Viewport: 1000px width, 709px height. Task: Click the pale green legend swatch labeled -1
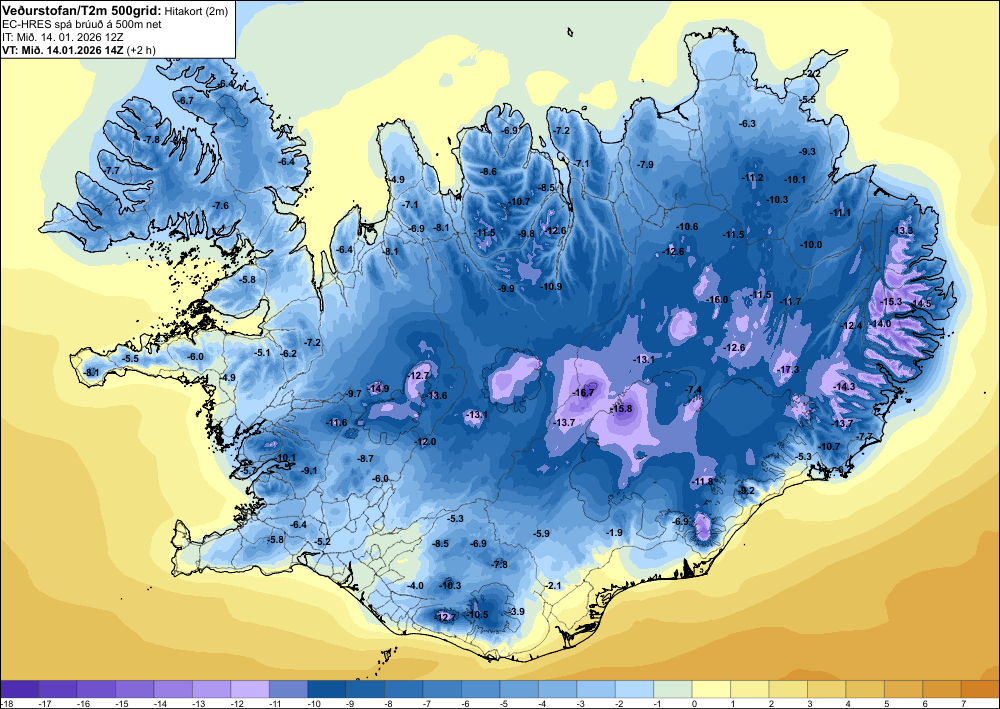tap(673, 689)
